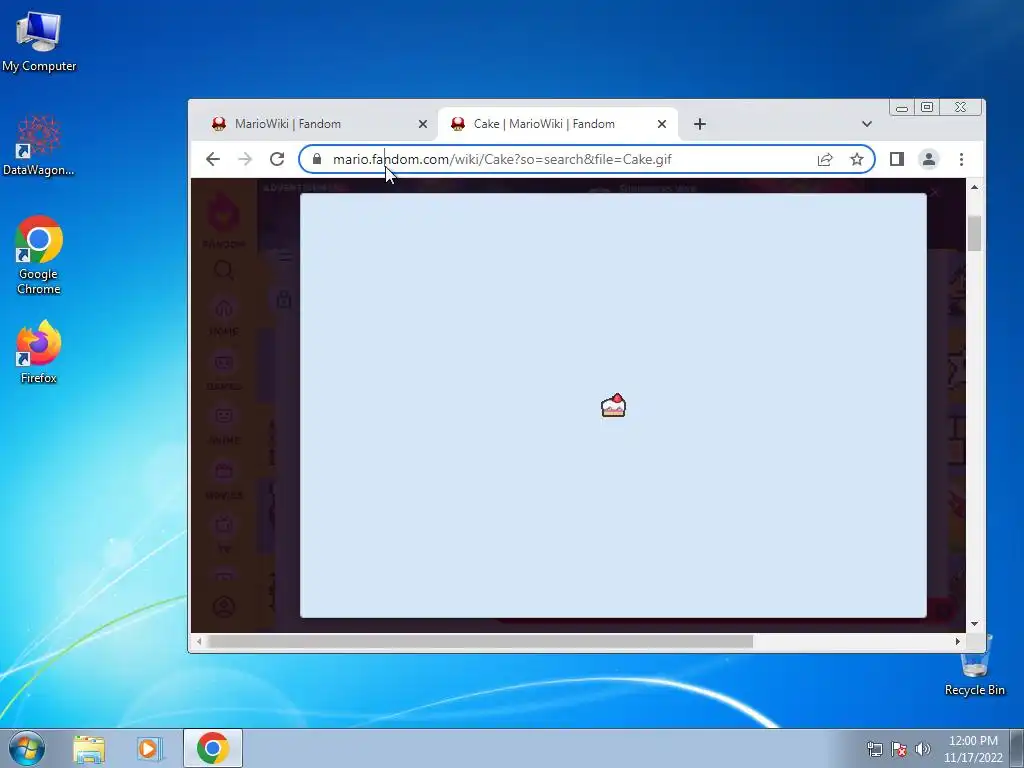Click the scroll up arrow

974,187
